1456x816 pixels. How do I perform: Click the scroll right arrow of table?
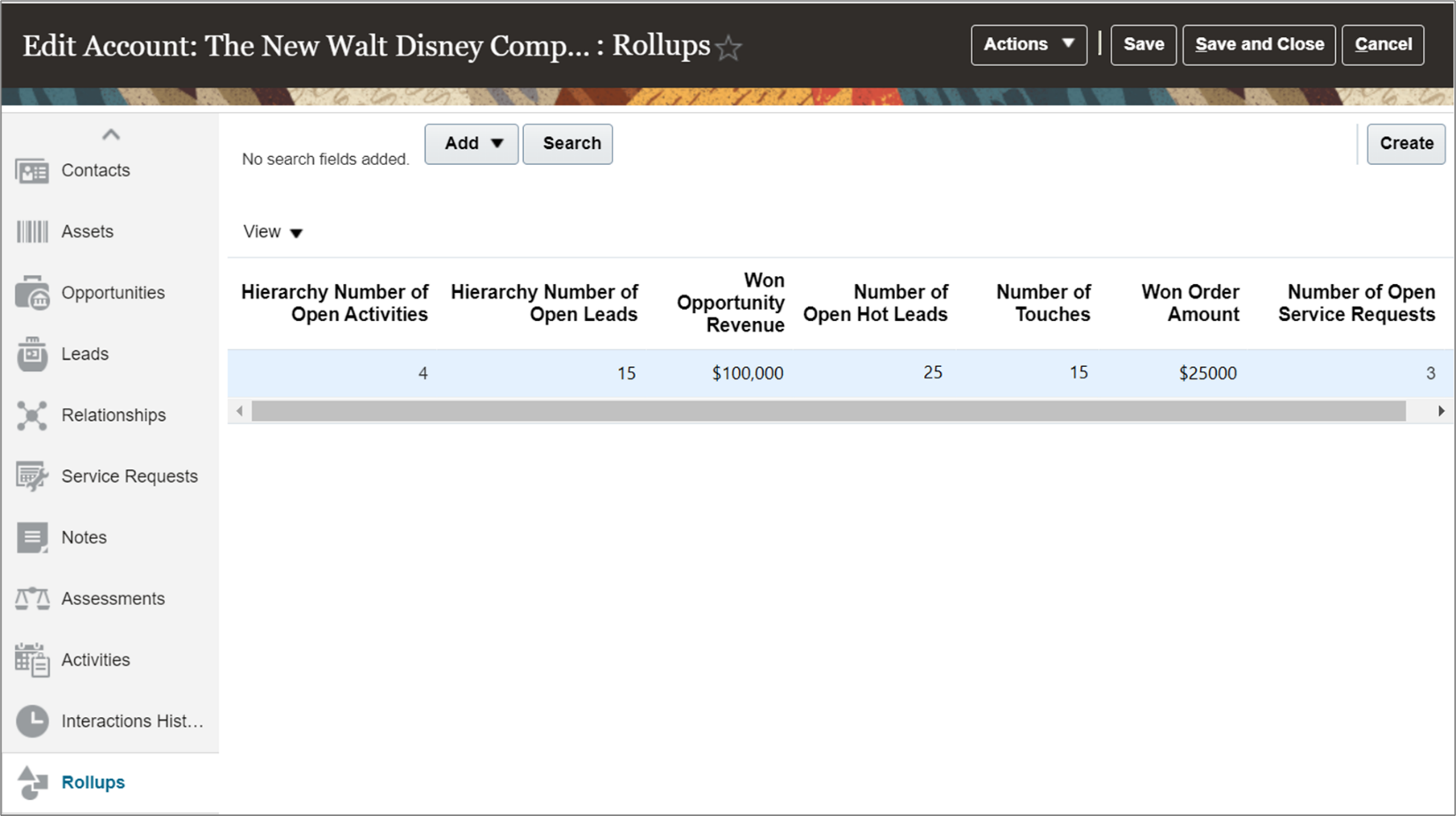click(x=1441, y=411)
